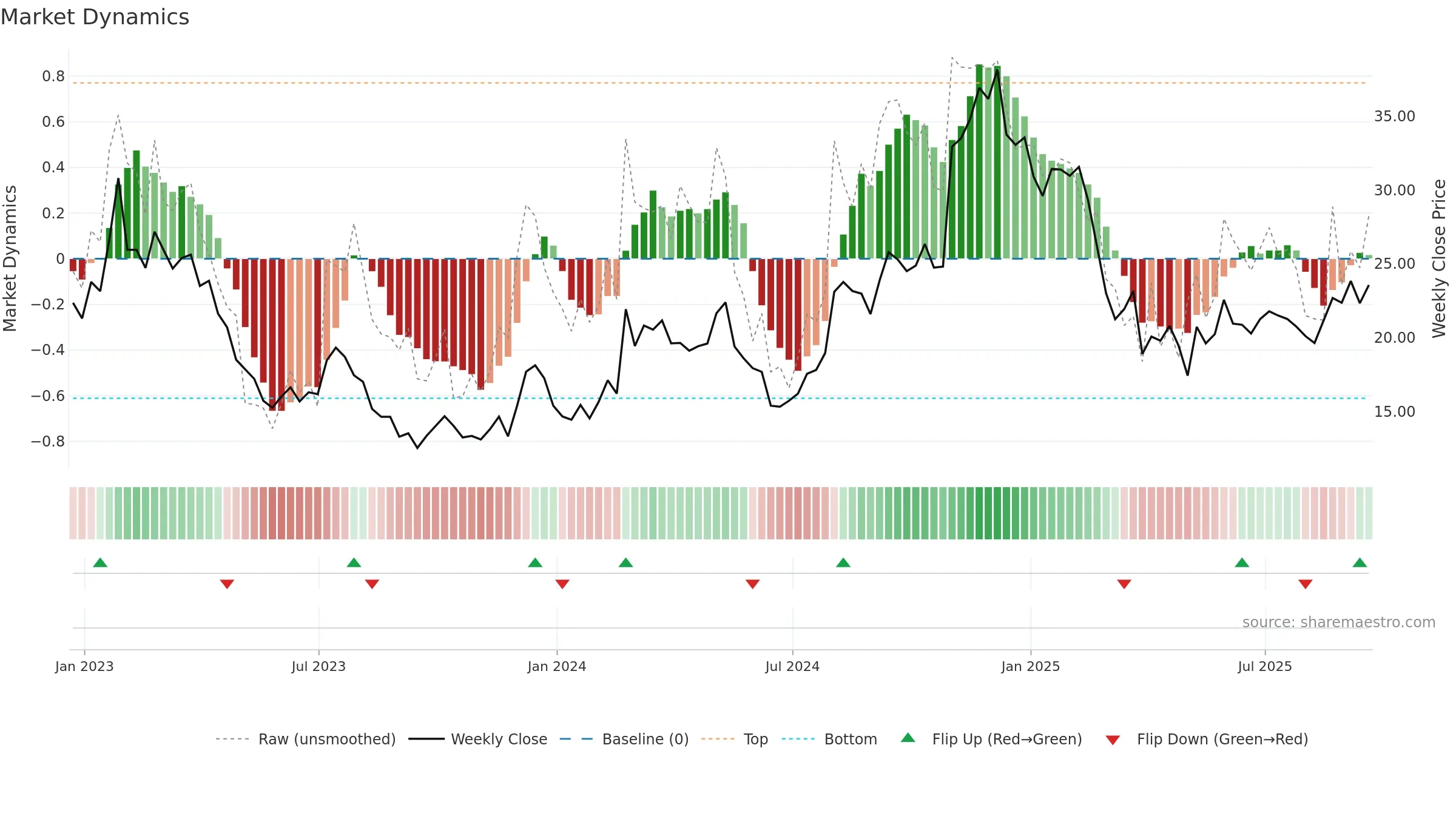Screen dimensions: 1456x819
Task: Click the 15.00 right axis price label
Action: (1395, 411)
